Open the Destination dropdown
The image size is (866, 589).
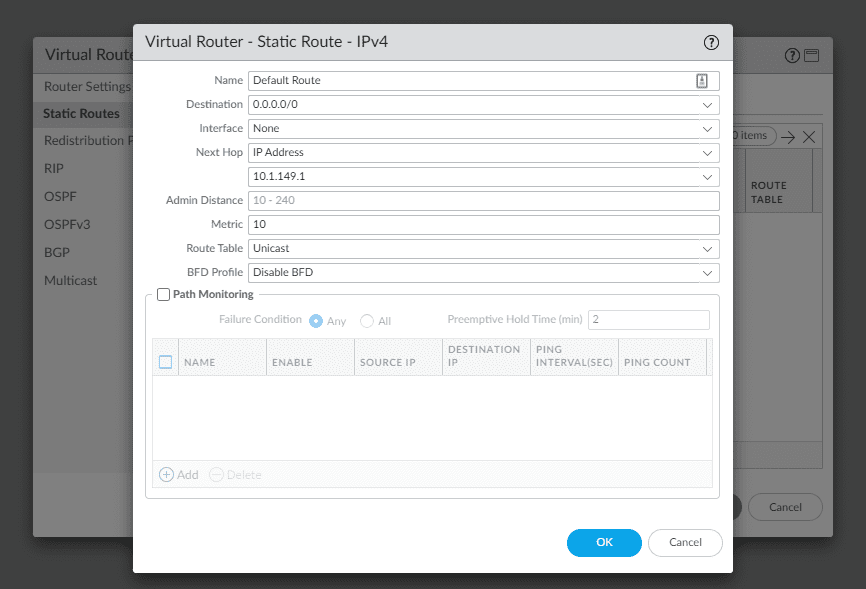click(707, 104)
